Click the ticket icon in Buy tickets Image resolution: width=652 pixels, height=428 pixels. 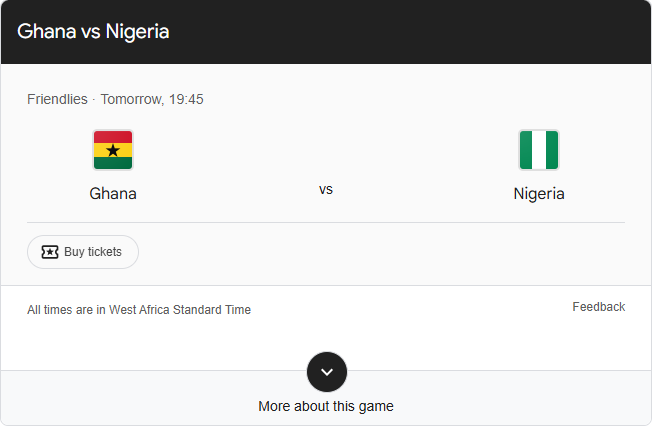[50, 252]
